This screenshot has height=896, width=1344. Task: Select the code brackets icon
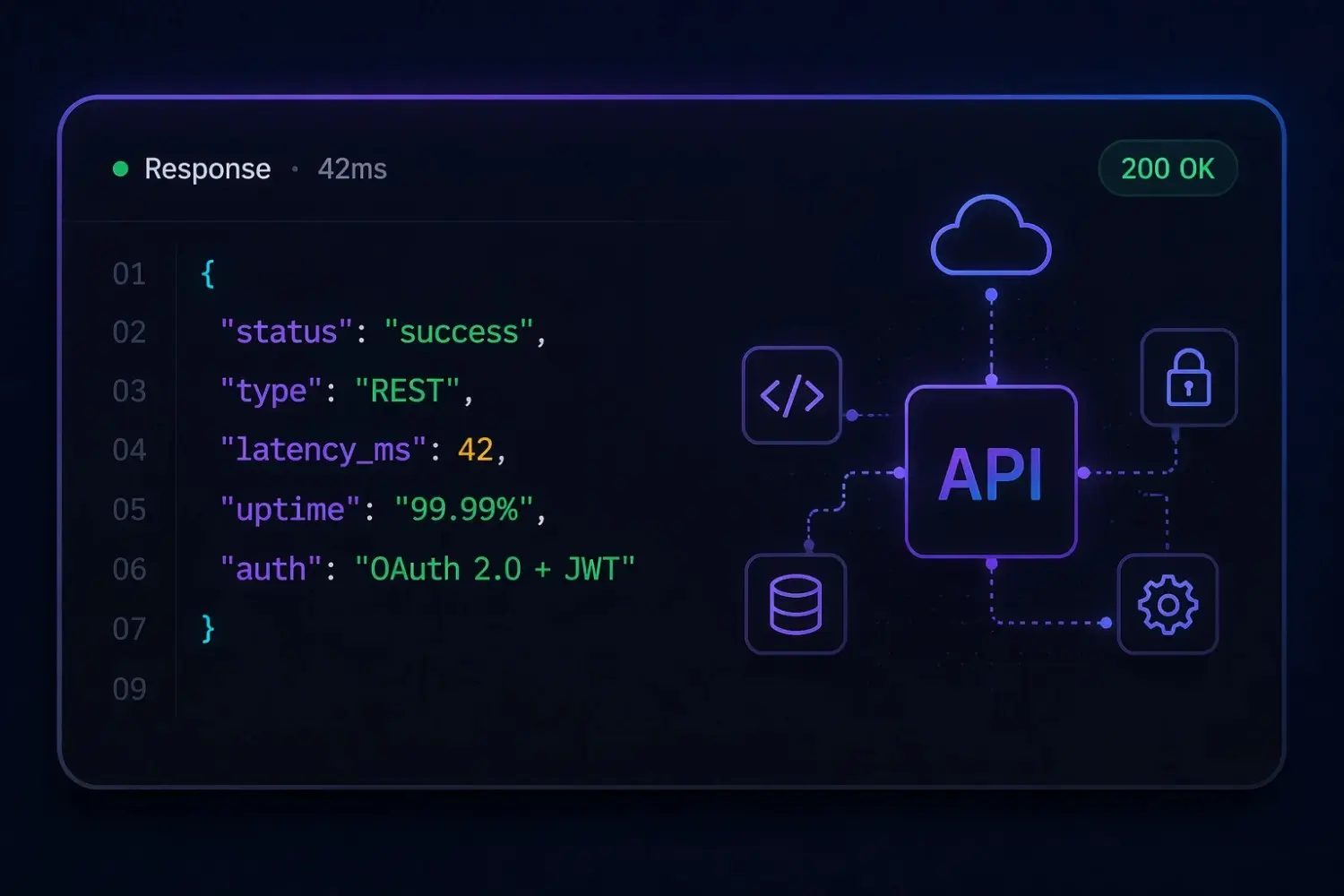click(x=792, y=395)
